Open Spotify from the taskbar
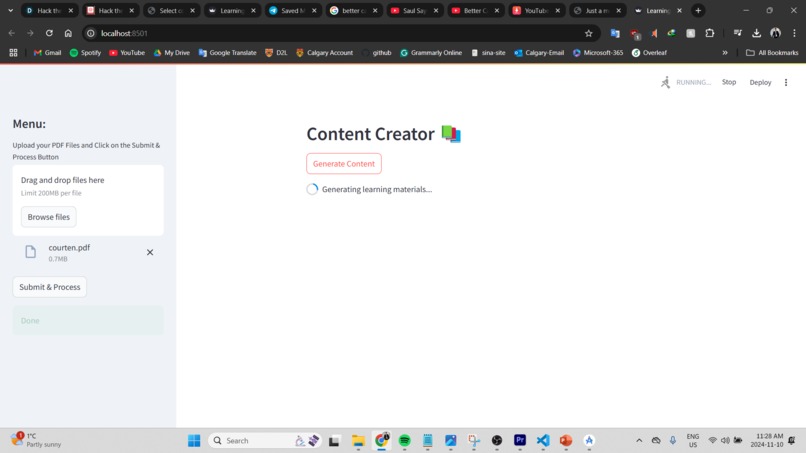 pyautogui.click(x=405, y=441)
